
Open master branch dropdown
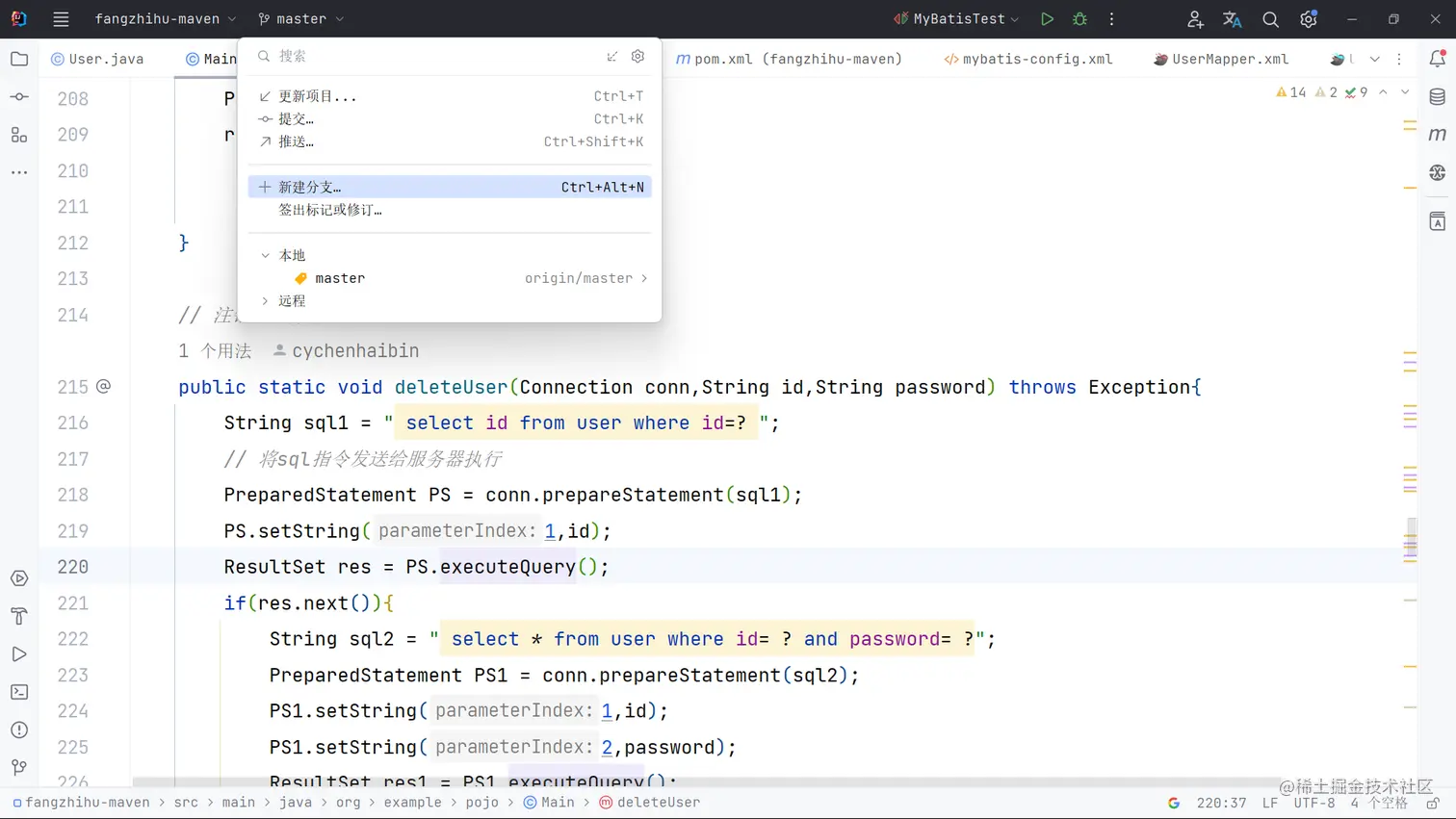tap(300, 19)
